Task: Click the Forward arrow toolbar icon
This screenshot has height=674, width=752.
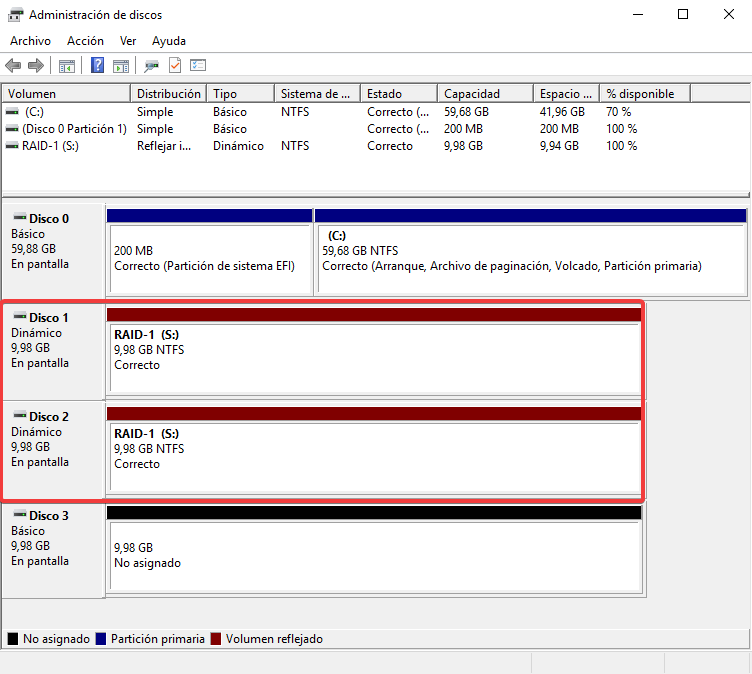Action: pyautogui.click(x=36, y=66)
